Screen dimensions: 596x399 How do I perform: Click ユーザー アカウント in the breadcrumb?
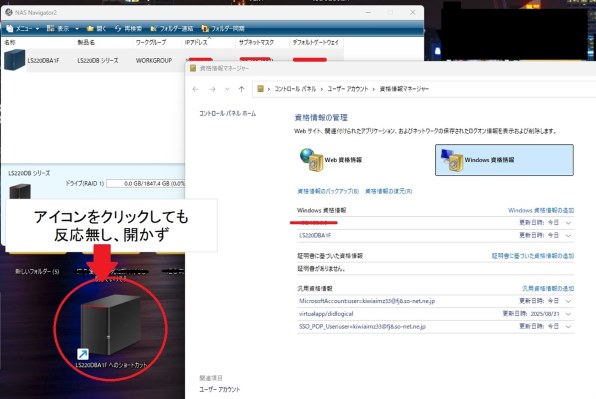click(348, 89)
